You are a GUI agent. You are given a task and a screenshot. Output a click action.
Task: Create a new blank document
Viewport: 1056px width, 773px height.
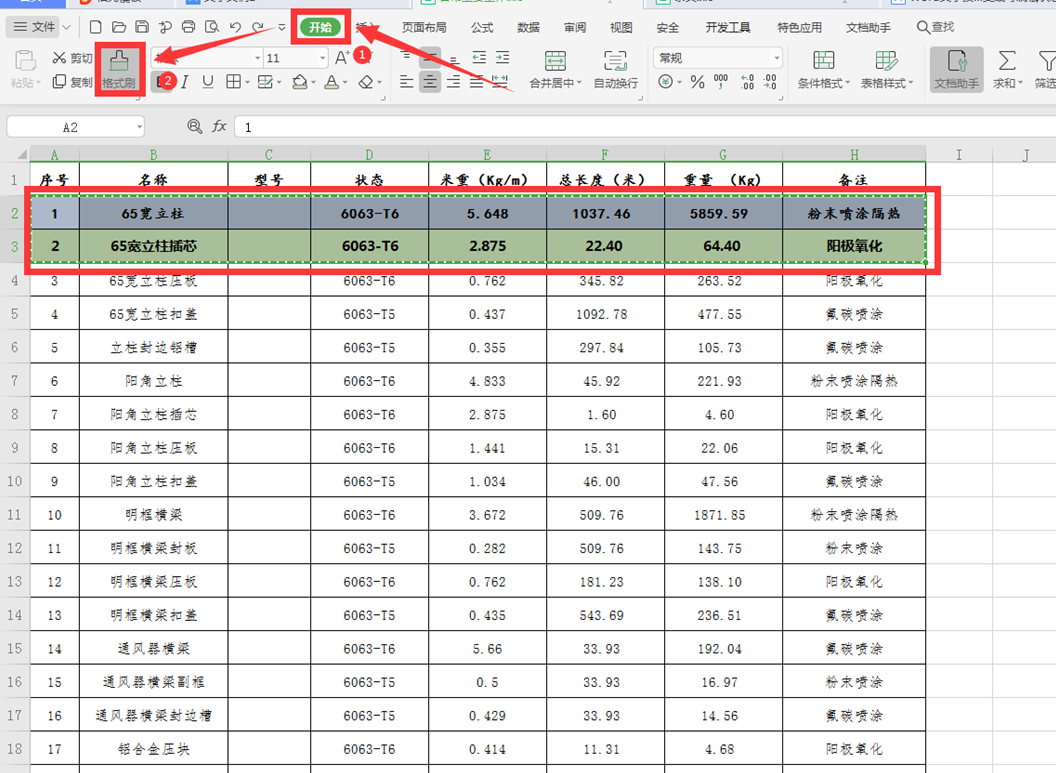[x=96, y=27]
